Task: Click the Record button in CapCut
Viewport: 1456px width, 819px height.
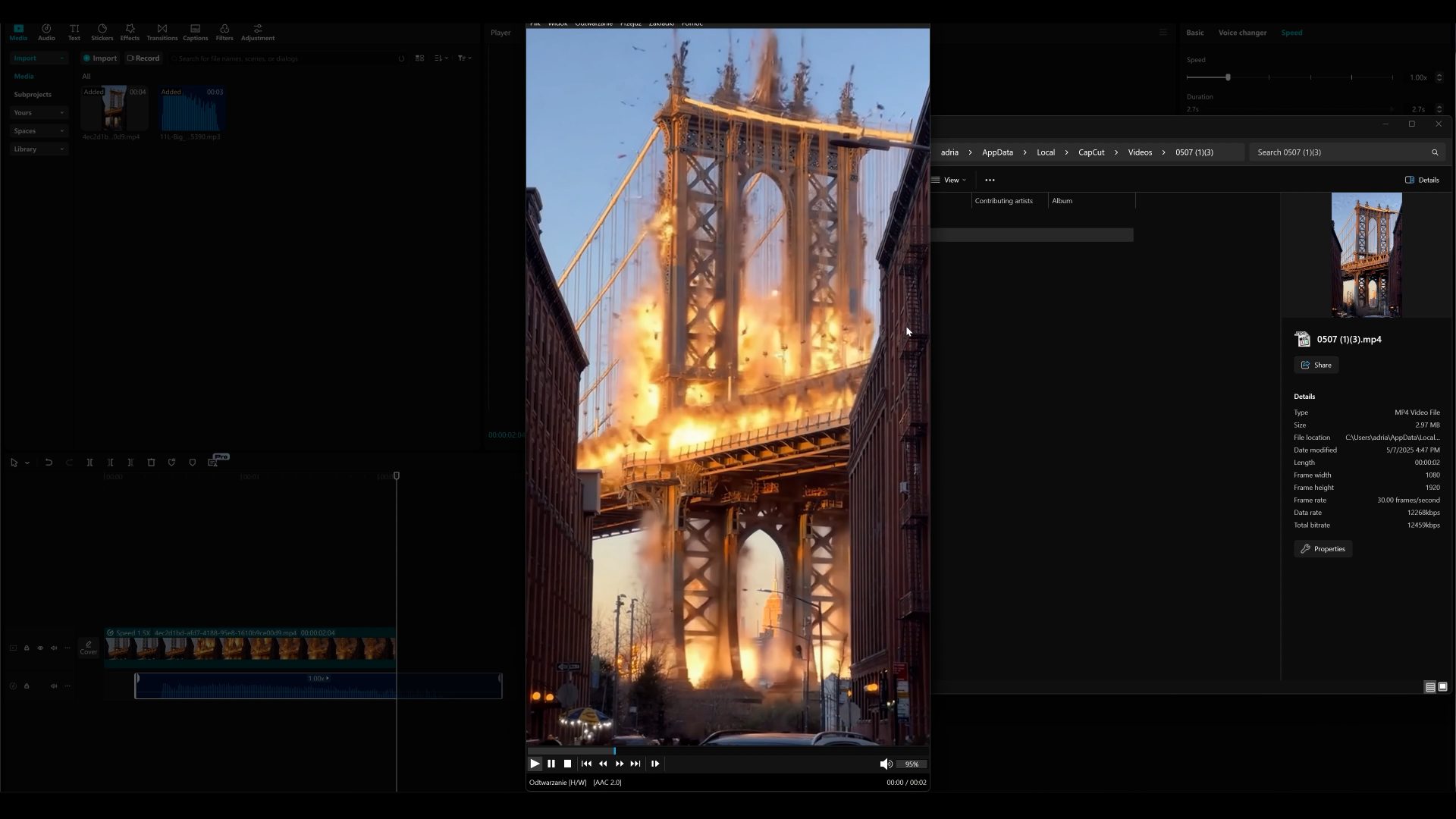Action: point(143,58)
